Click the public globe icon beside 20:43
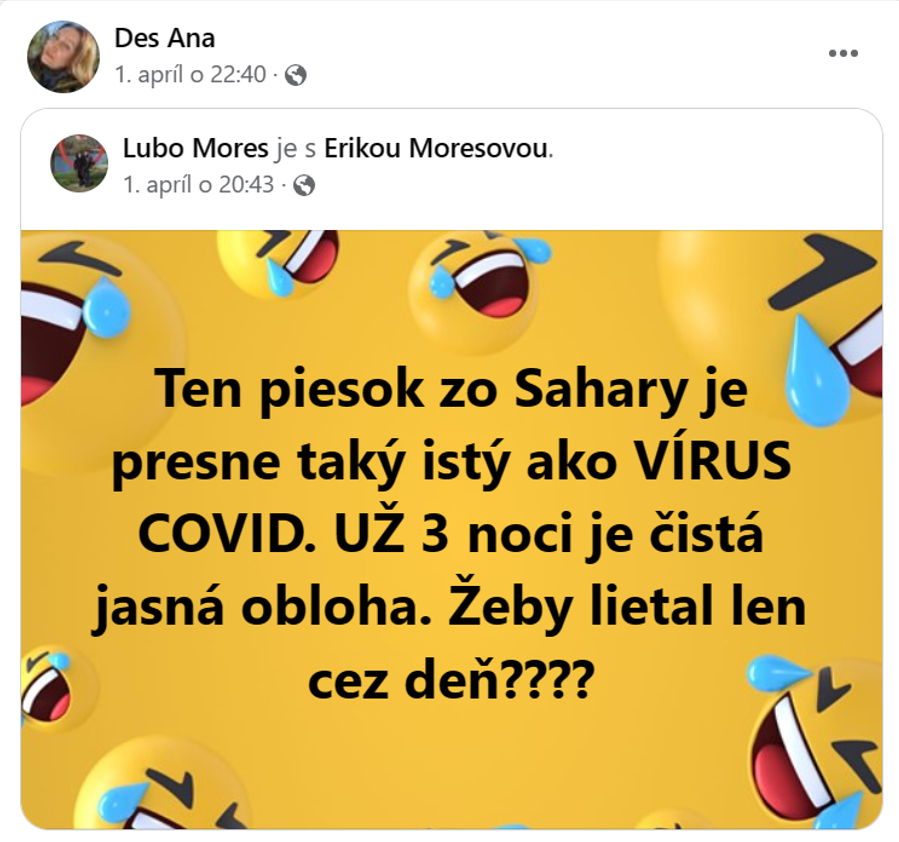Viewport: 899px width, 842px height. (304, 185)
